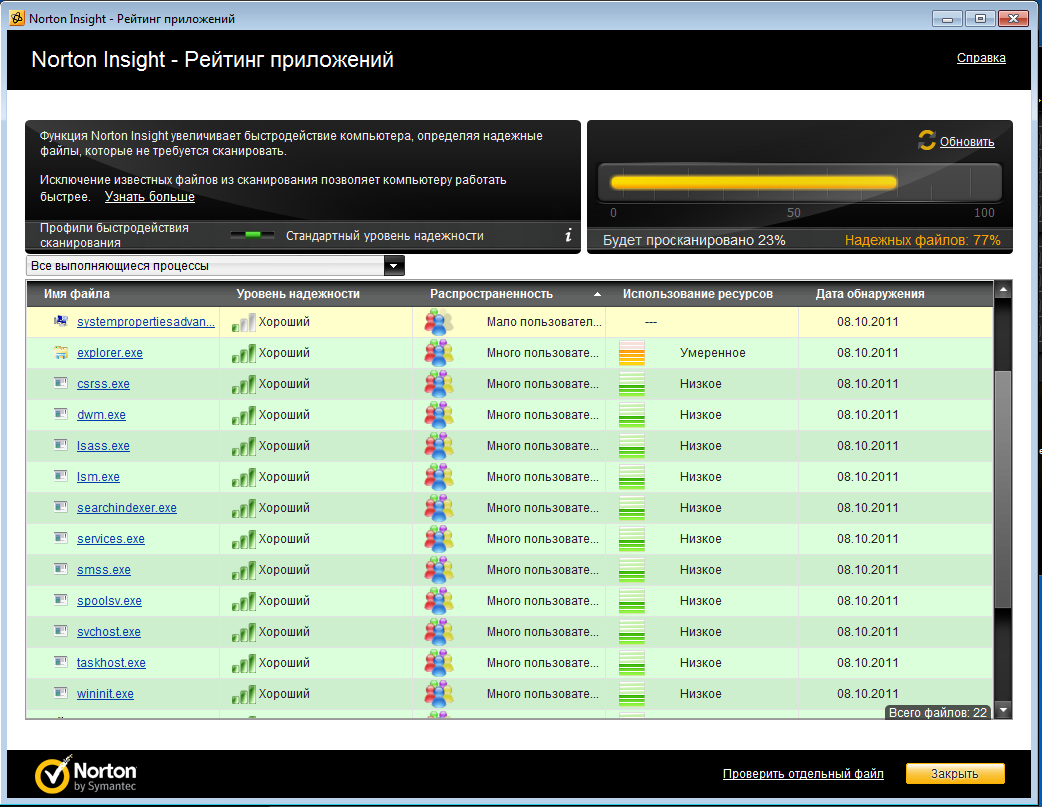Click the trust bars icon in spoolsv.exe row

coord(243,602)
